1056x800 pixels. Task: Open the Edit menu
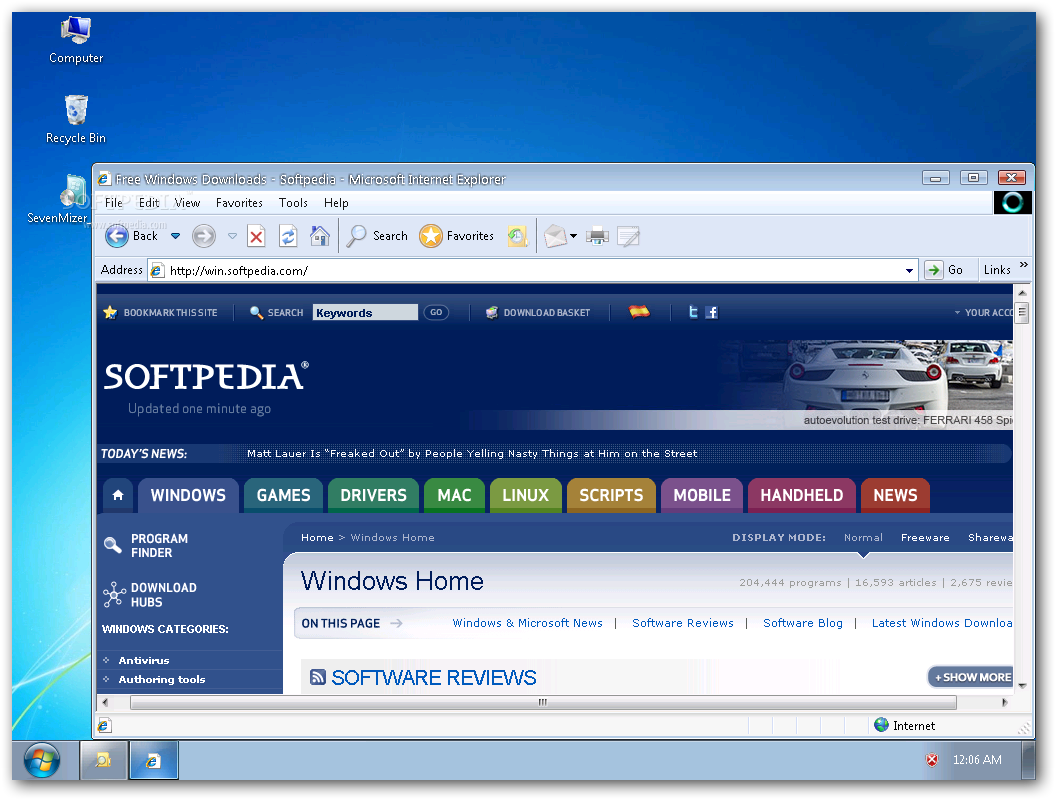click(x=149, y=203)
